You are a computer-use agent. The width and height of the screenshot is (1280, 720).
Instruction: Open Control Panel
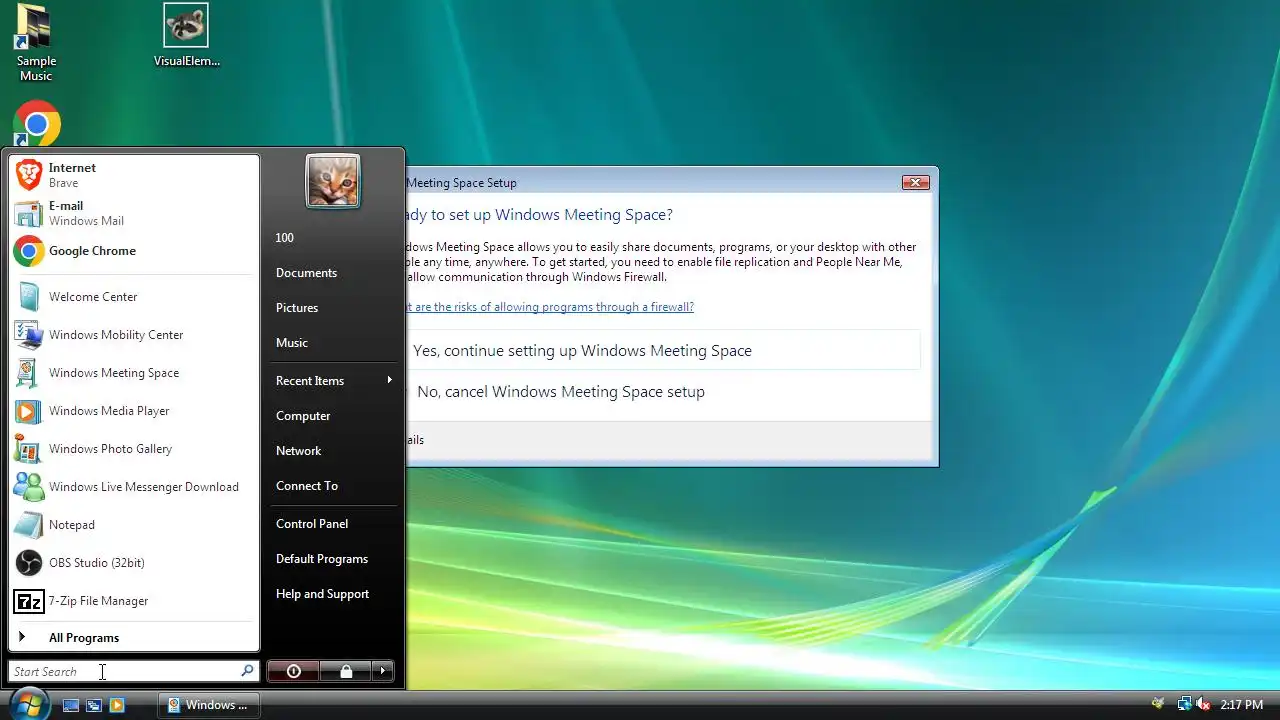click(x=333, y=524)
